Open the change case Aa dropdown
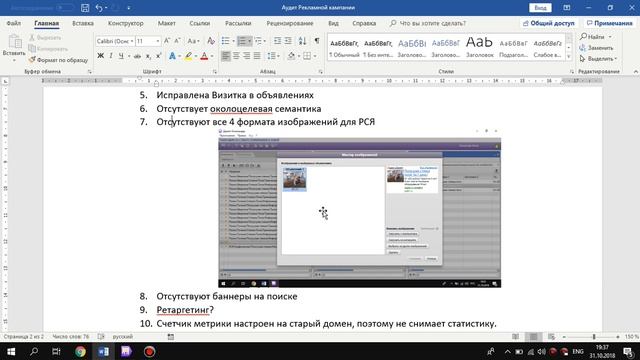This screenshot has width=640, height=360. 193,41
